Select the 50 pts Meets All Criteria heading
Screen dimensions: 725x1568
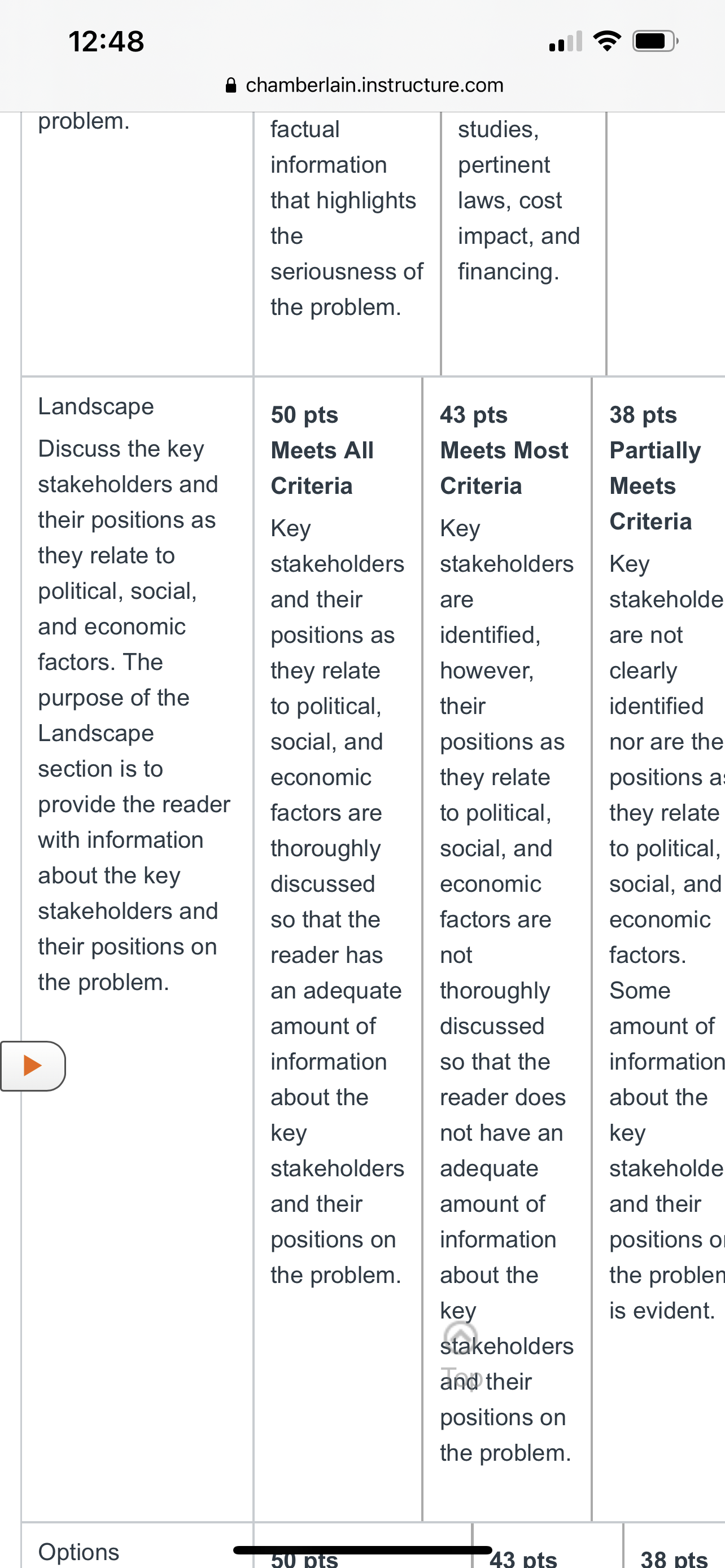(322, 450)
